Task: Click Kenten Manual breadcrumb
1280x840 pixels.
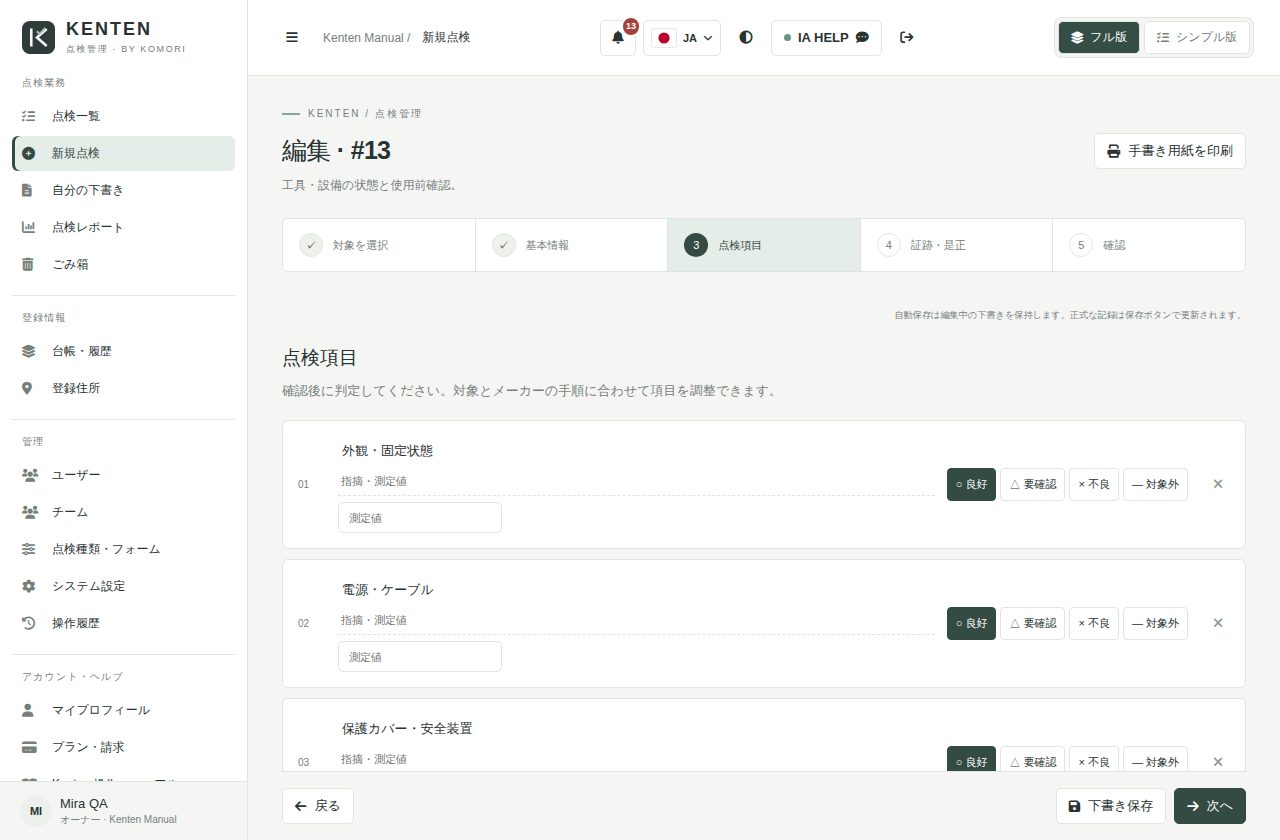Action: (362, 37)
